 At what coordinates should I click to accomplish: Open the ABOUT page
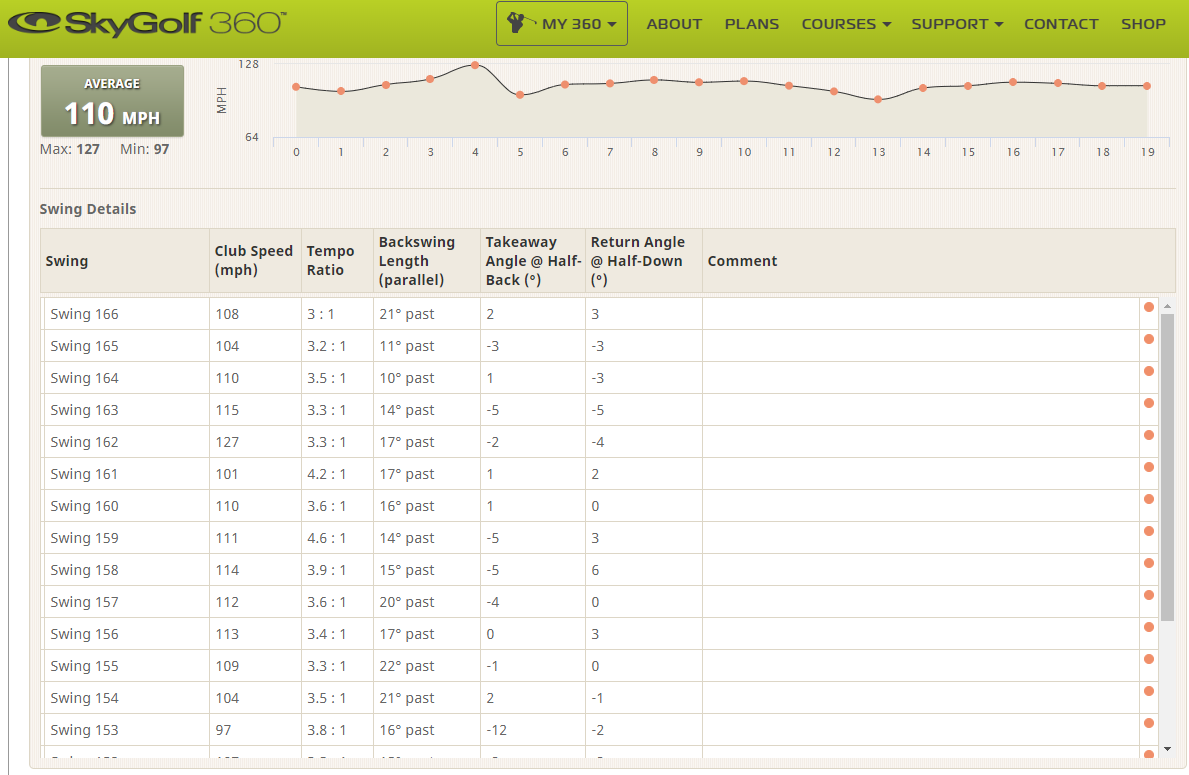tap(674, 24)
